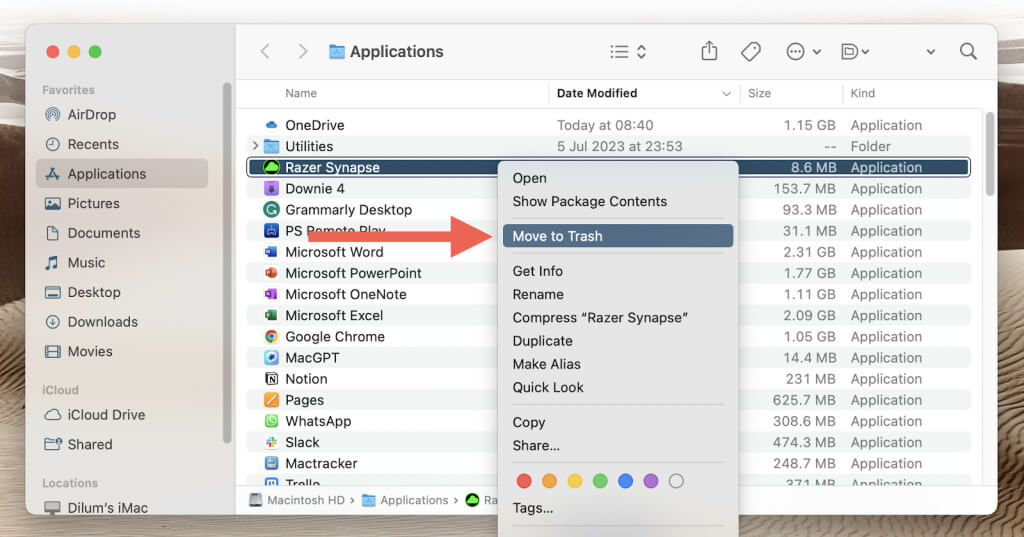Viewport: 1024px width, 537px height.
Task: Select the WhatsApp application icon
Action: (x=271, y=421)
